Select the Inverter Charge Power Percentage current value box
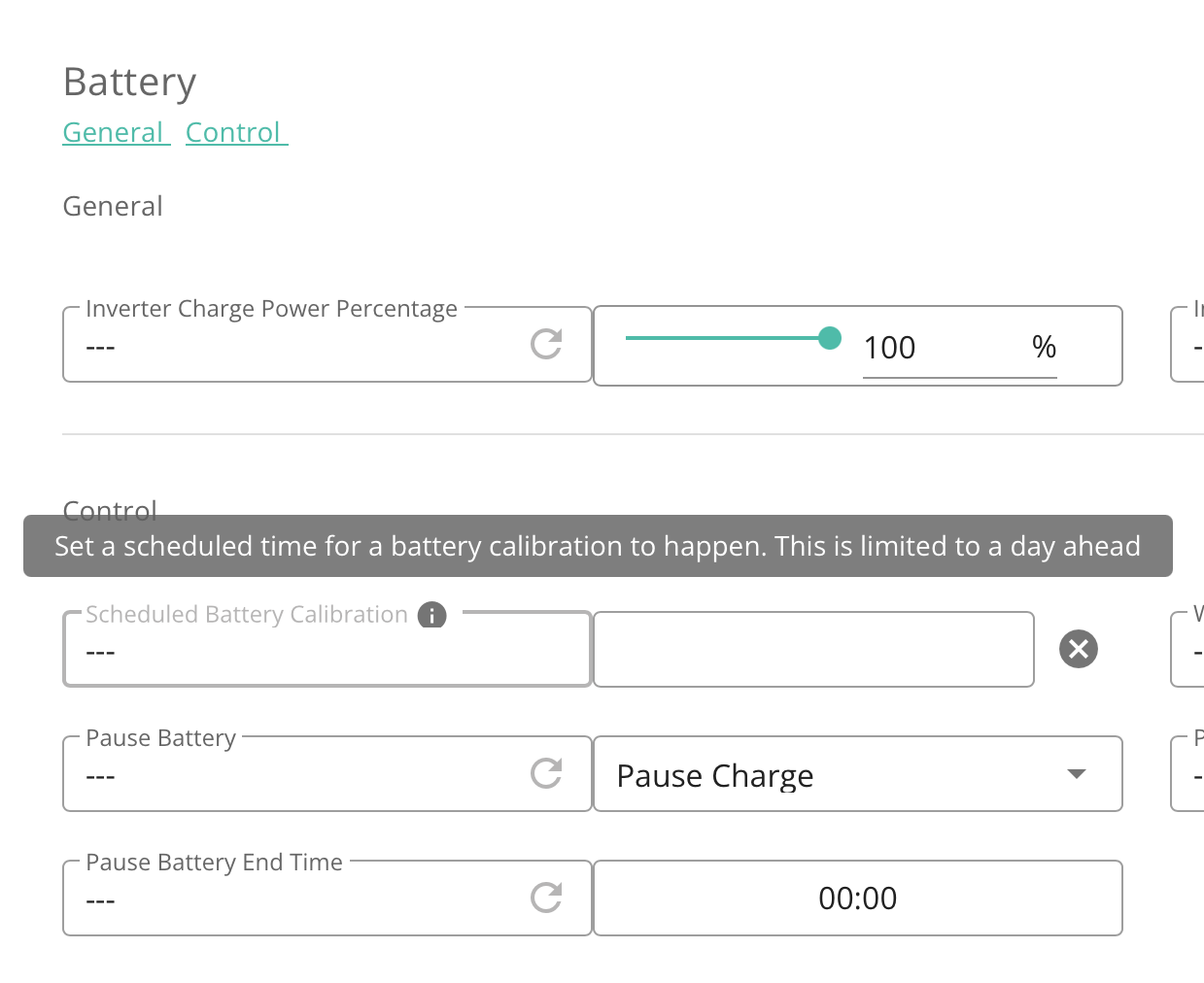This screenshot has height=983, width=1204. [327, 345]
